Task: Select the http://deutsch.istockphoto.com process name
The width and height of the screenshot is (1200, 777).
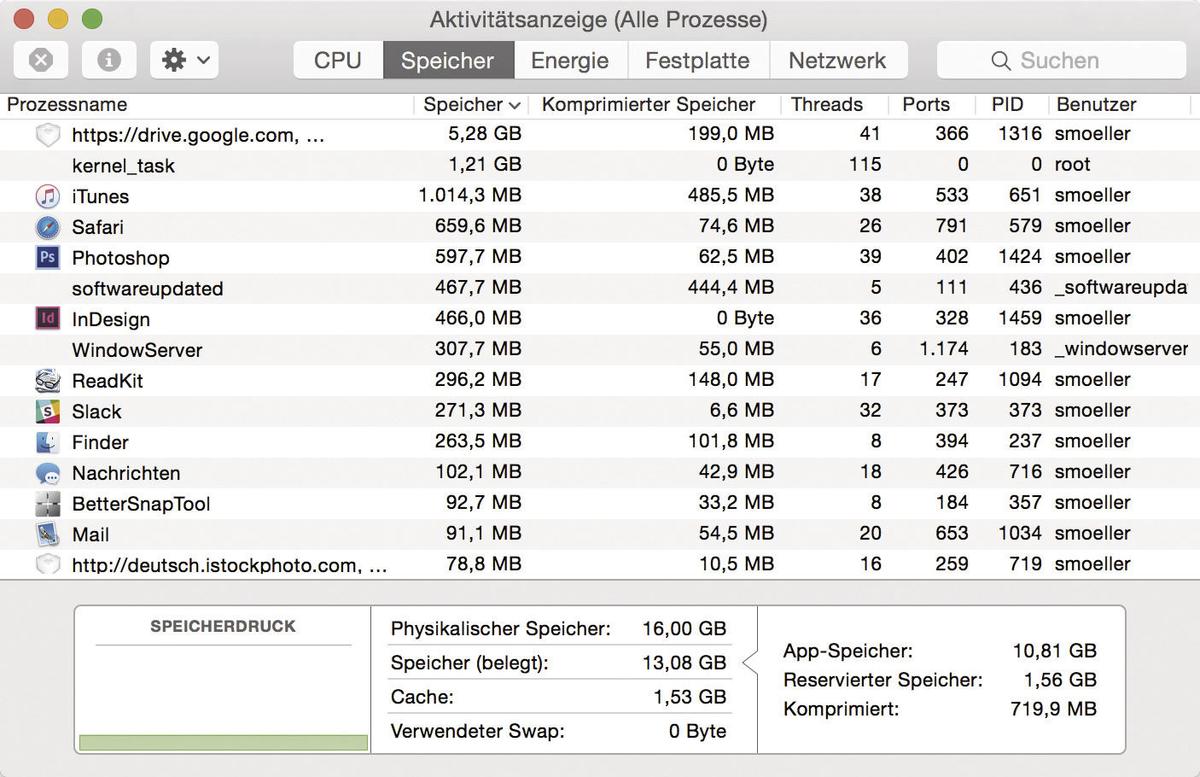Action: (x=229, y=566)
